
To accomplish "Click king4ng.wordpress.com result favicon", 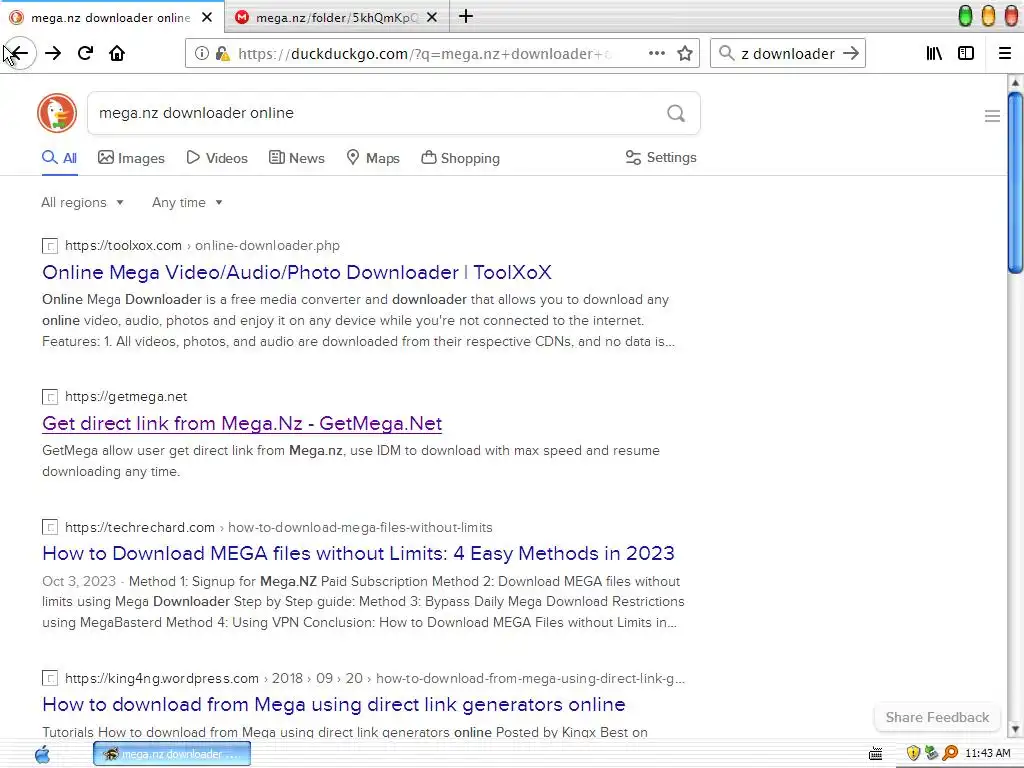I will [50, 679].
